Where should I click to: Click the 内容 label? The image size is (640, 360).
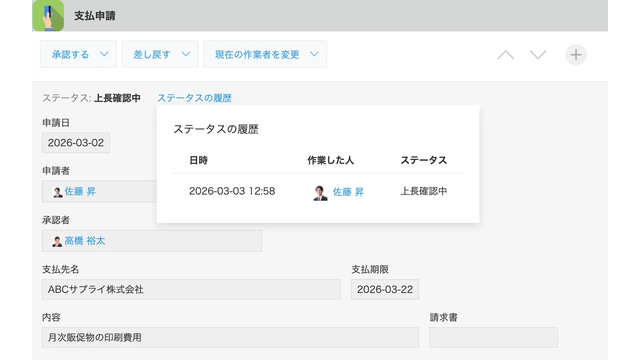click(51, 318)
